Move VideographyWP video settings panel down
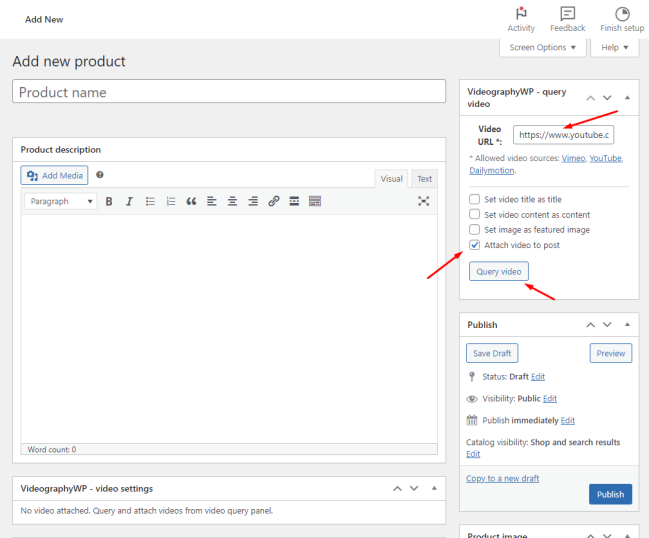 [414, 489]
